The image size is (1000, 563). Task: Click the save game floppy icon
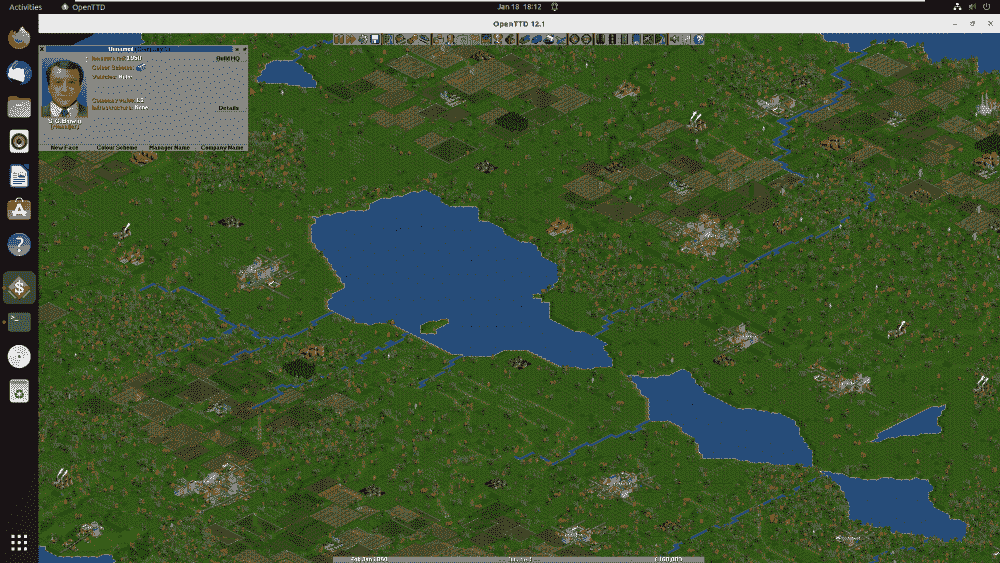[375, 40]
